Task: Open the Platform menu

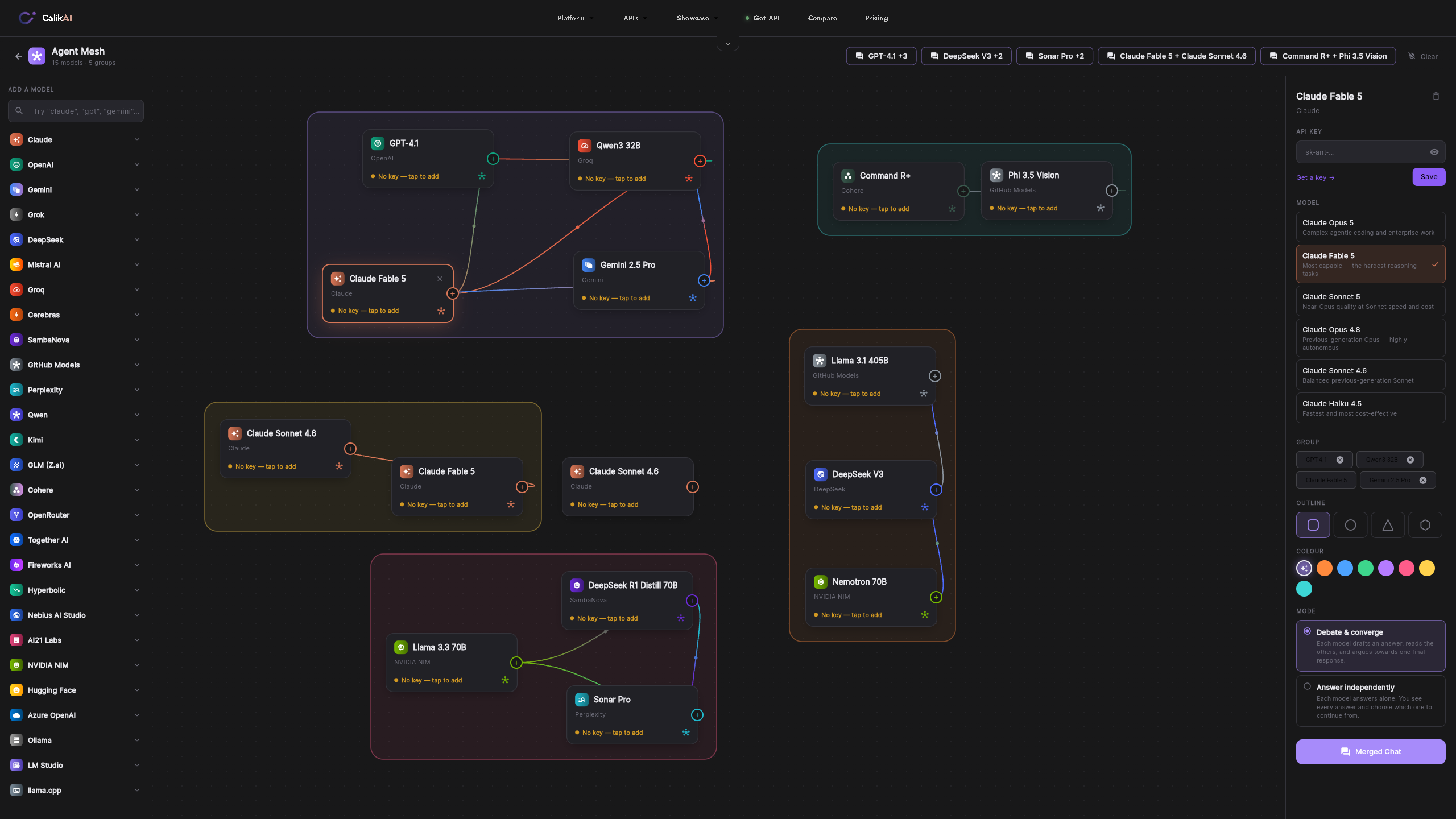Action: coord(574,18)
